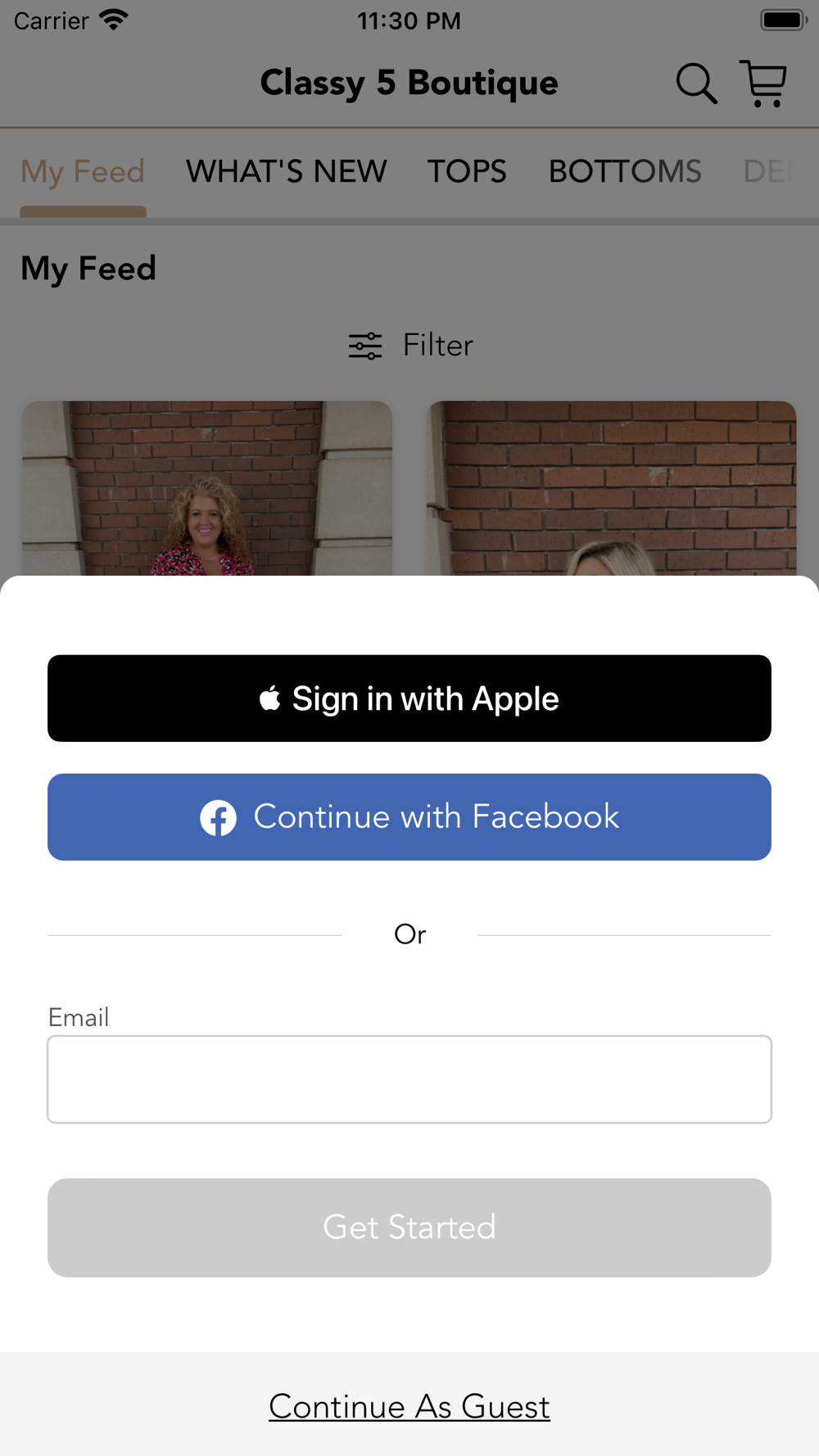Continue with Facebook login
This screenshot has width=819, height=1456.
point(409,817)
